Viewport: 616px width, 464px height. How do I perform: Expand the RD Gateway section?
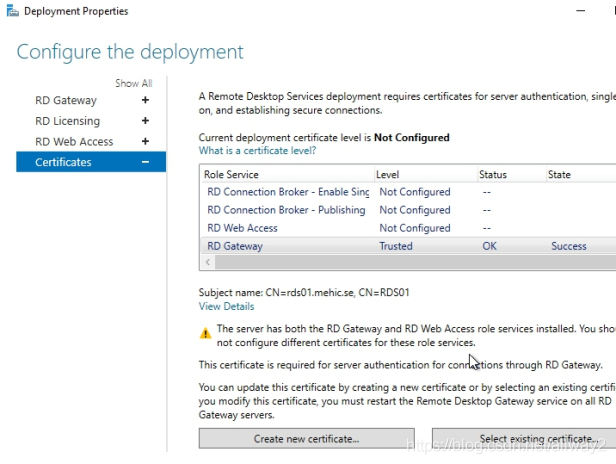[146, 100]
